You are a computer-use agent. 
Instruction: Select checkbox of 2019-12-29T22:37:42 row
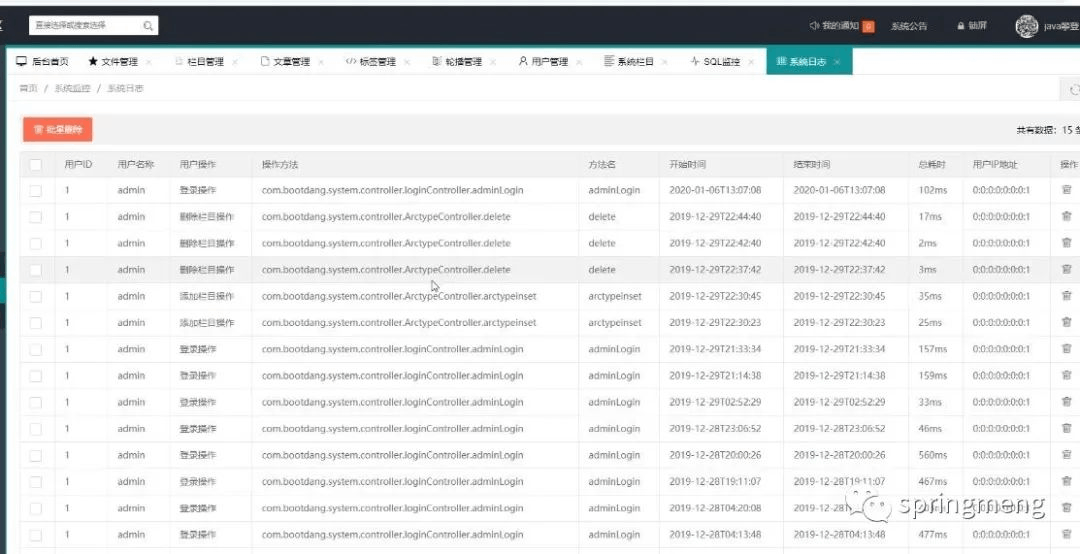[x=35, y=269]
